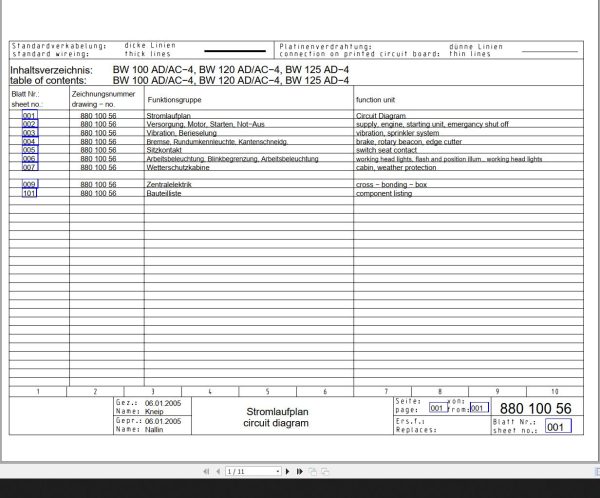The width and height of the screenshot is (600, 498).
Task: Open sheet link 004 in the contents table
Action: 29,141
